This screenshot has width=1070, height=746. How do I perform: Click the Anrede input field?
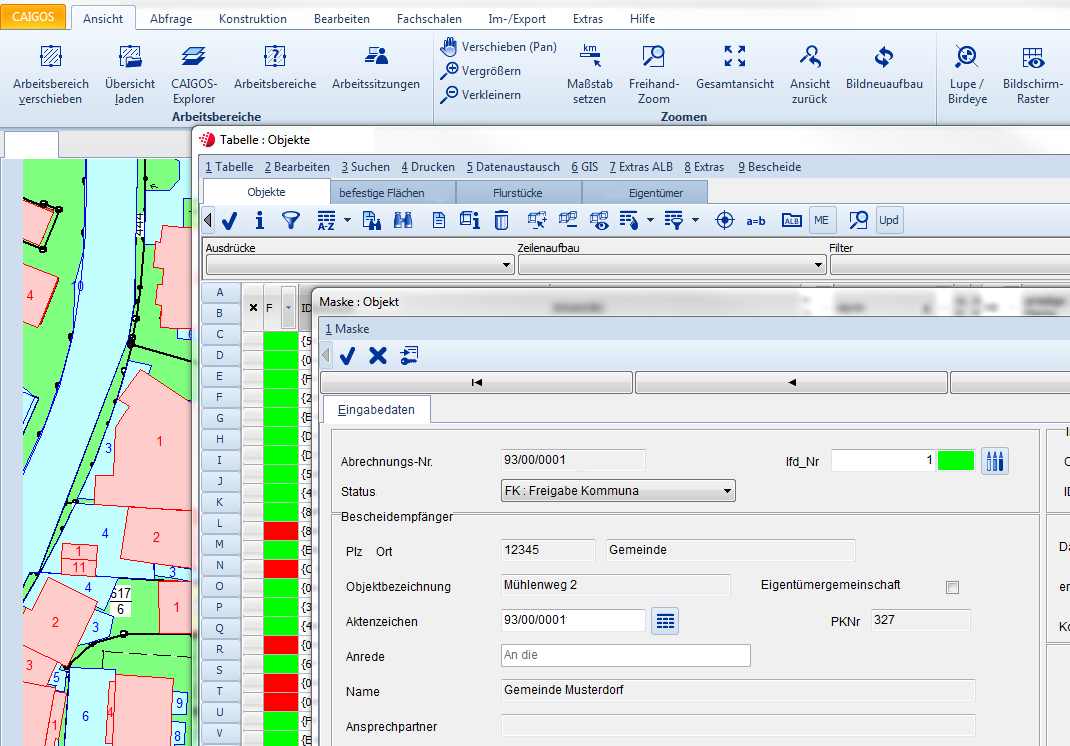click(625, 656)
